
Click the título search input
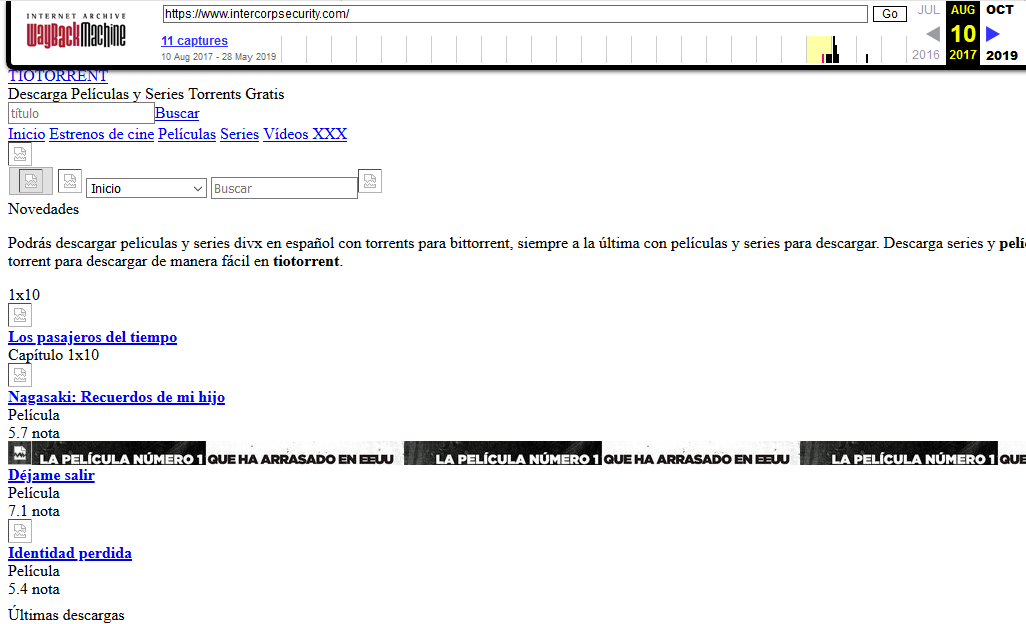pyautogui.click(x=81, y=113)
